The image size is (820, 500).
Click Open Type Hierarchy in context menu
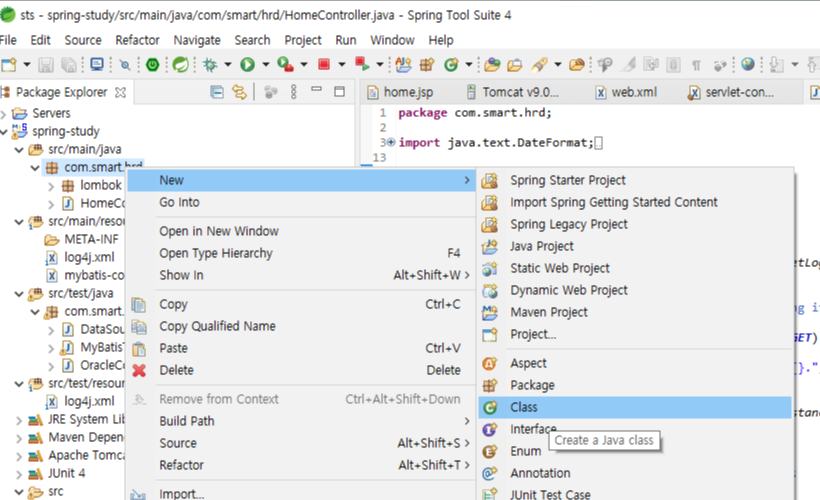point(301,253)
